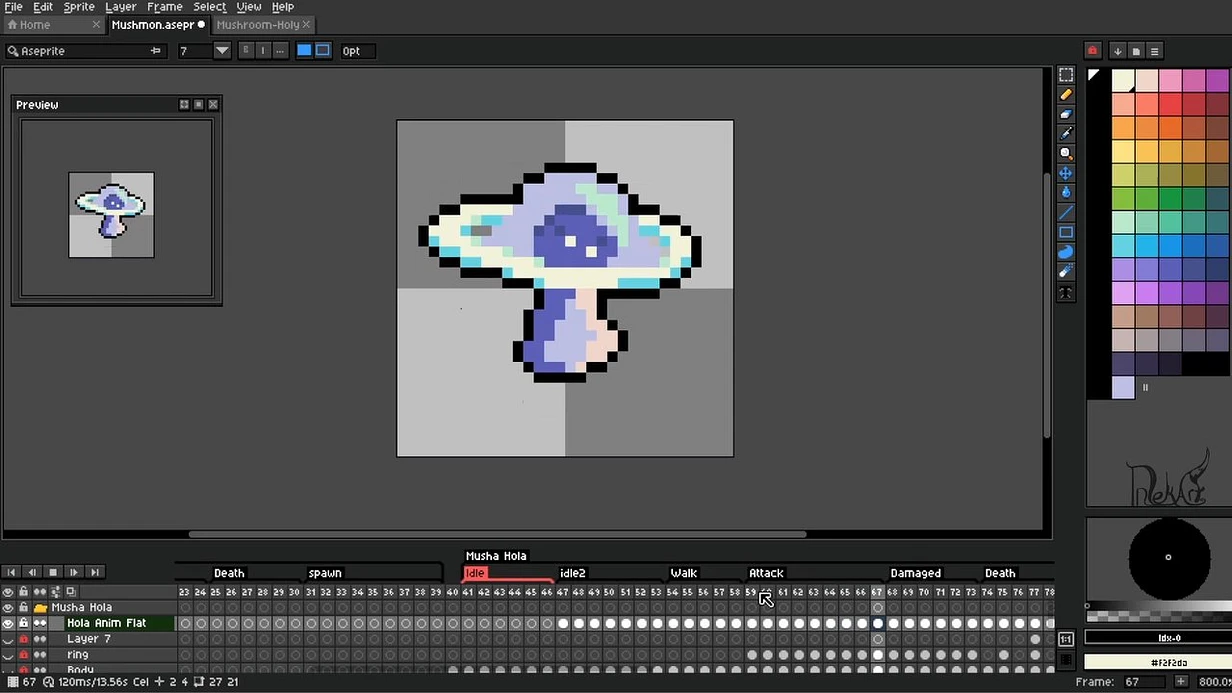Unlock Layer 7 red lock
The image size is (1232, 693).
24,639
